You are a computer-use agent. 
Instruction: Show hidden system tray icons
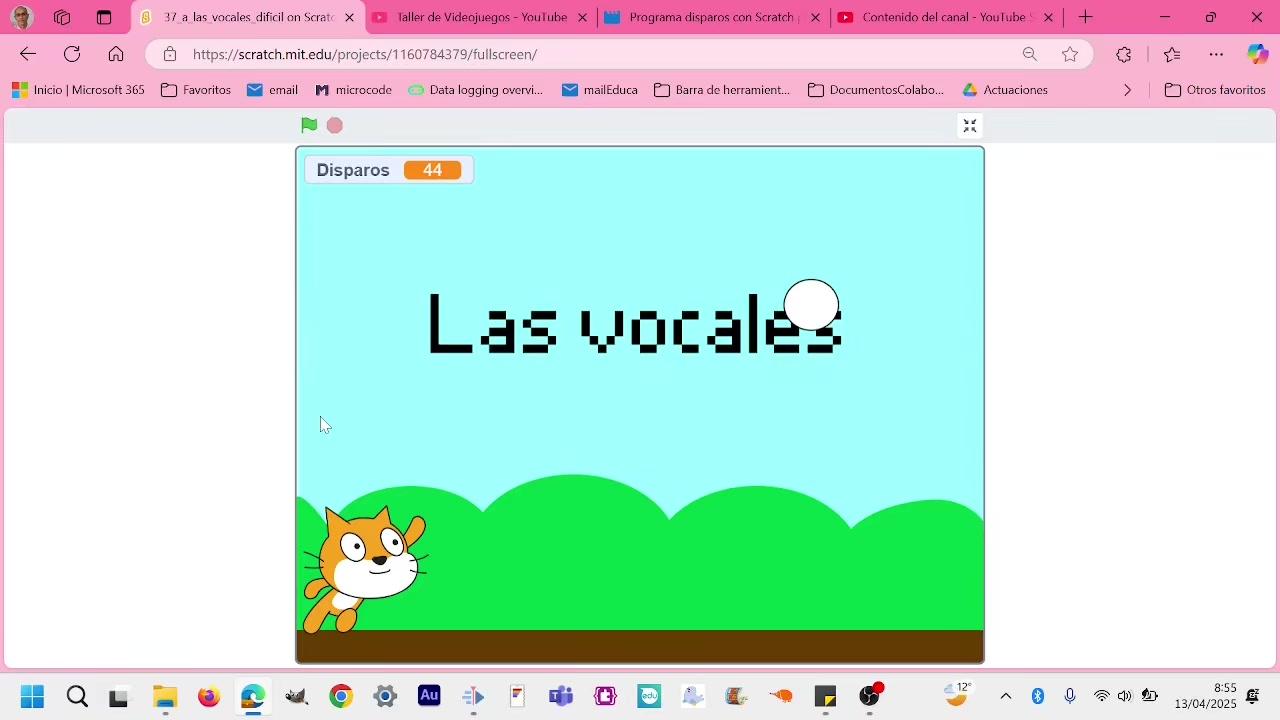tap(1006, 696)
